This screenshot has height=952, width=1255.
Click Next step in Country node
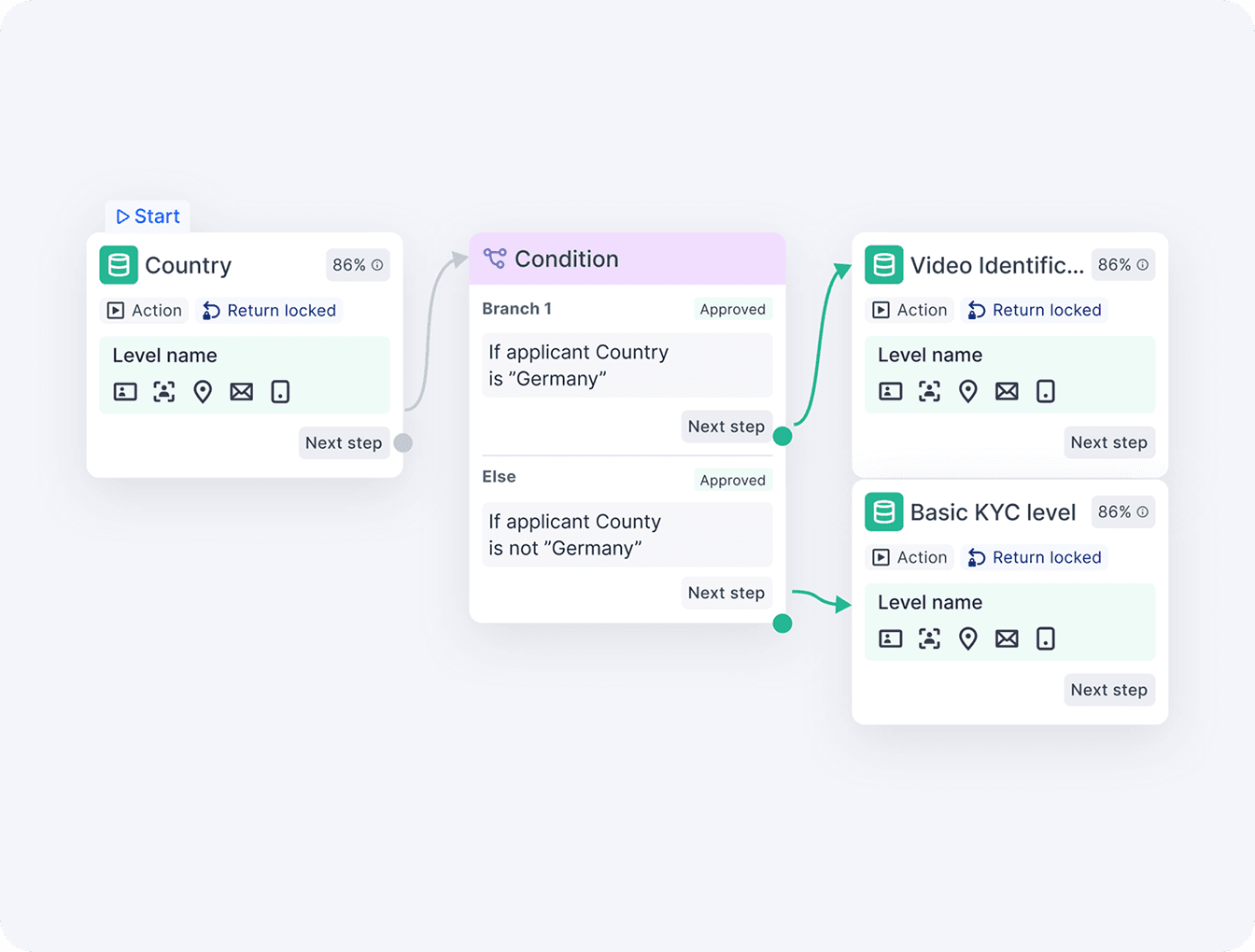[x=344, y=443]
